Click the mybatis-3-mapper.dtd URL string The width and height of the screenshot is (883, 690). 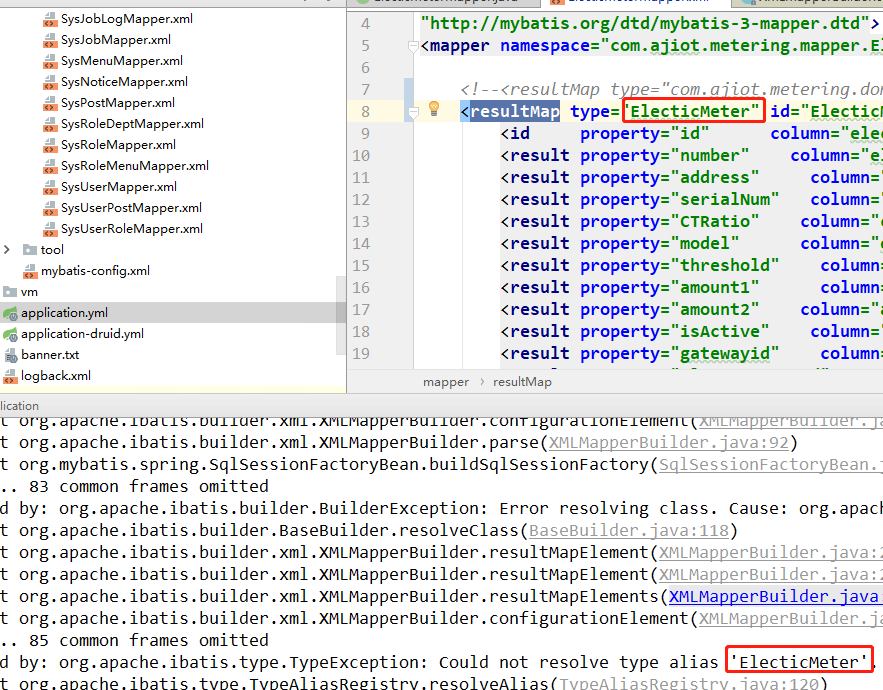click(x=645, y=24)
